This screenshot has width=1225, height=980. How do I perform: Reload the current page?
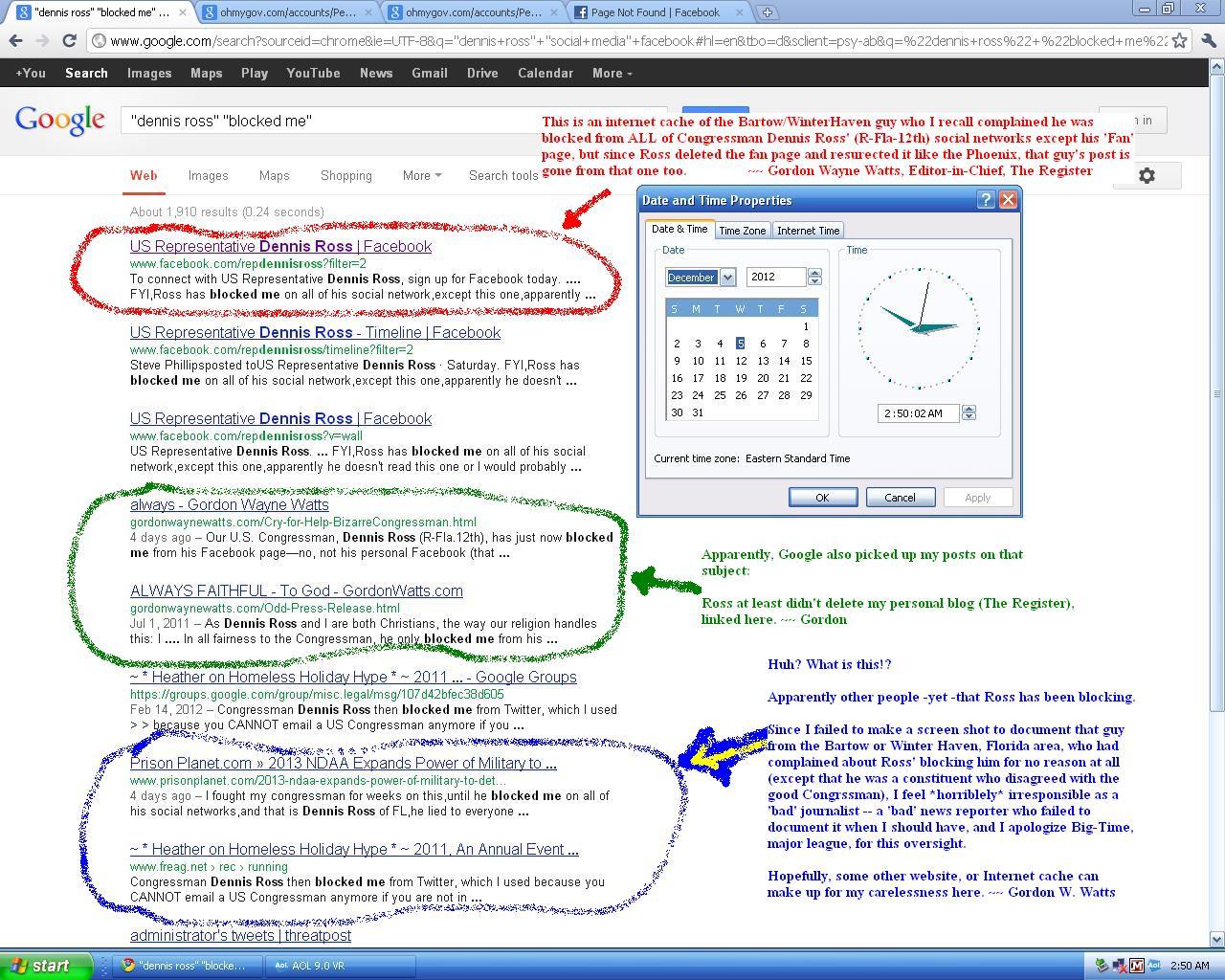point(69,40)
